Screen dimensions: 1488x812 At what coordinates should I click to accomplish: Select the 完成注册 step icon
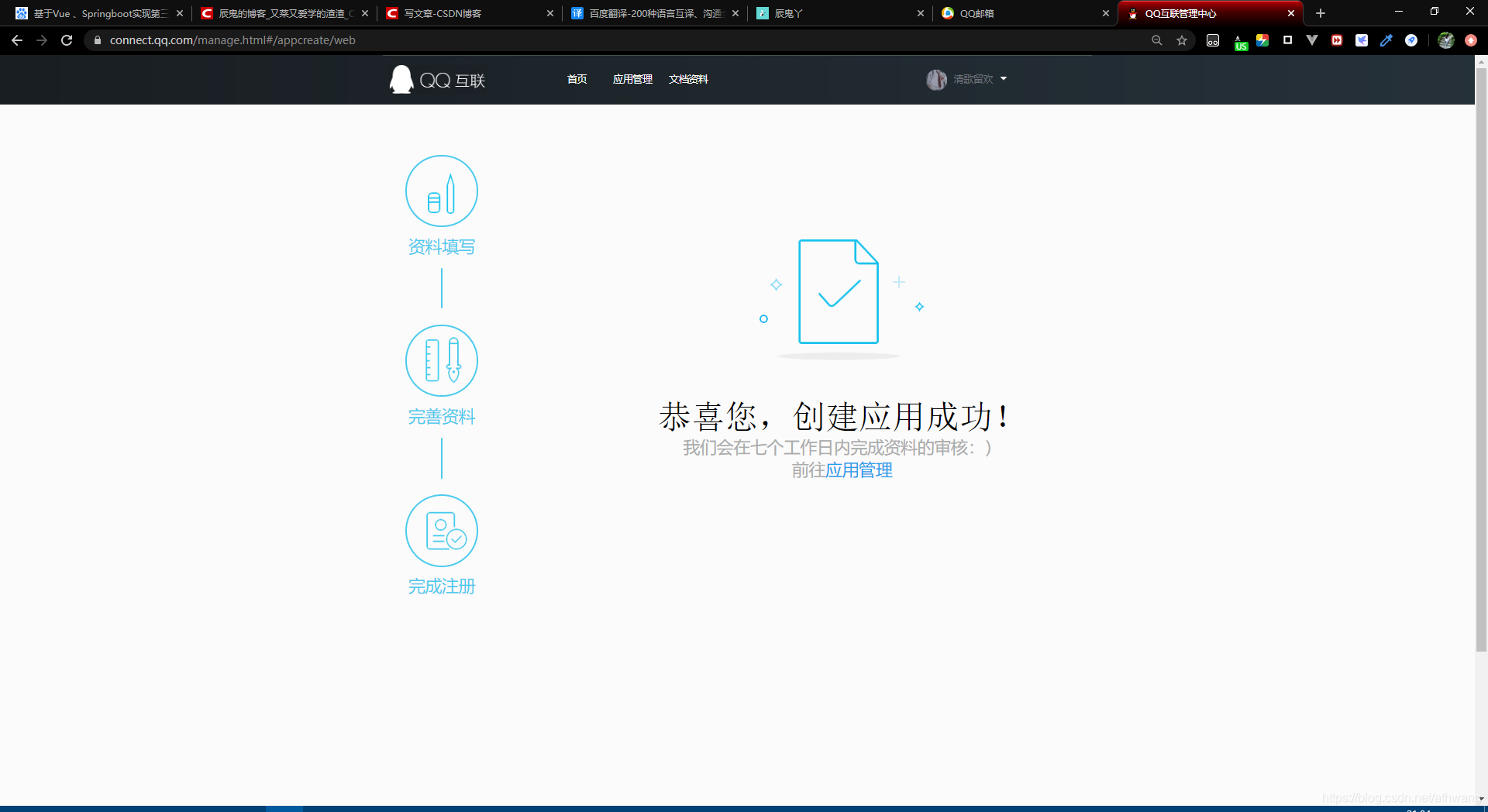tap(441, 530)
